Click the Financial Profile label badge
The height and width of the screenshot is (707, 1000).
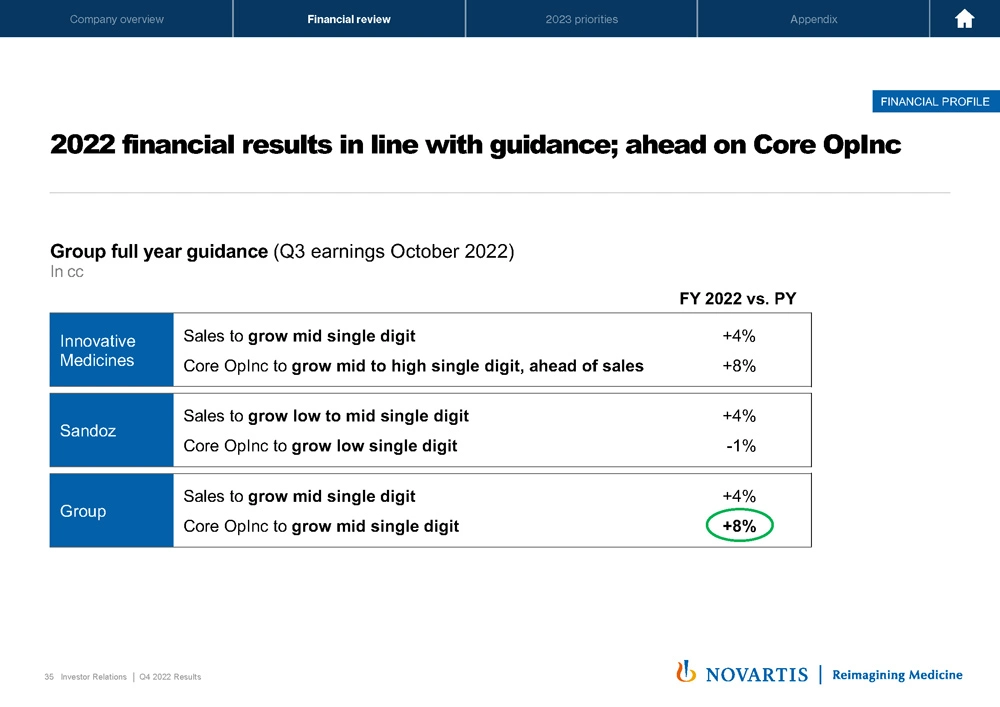pos(935,101)
